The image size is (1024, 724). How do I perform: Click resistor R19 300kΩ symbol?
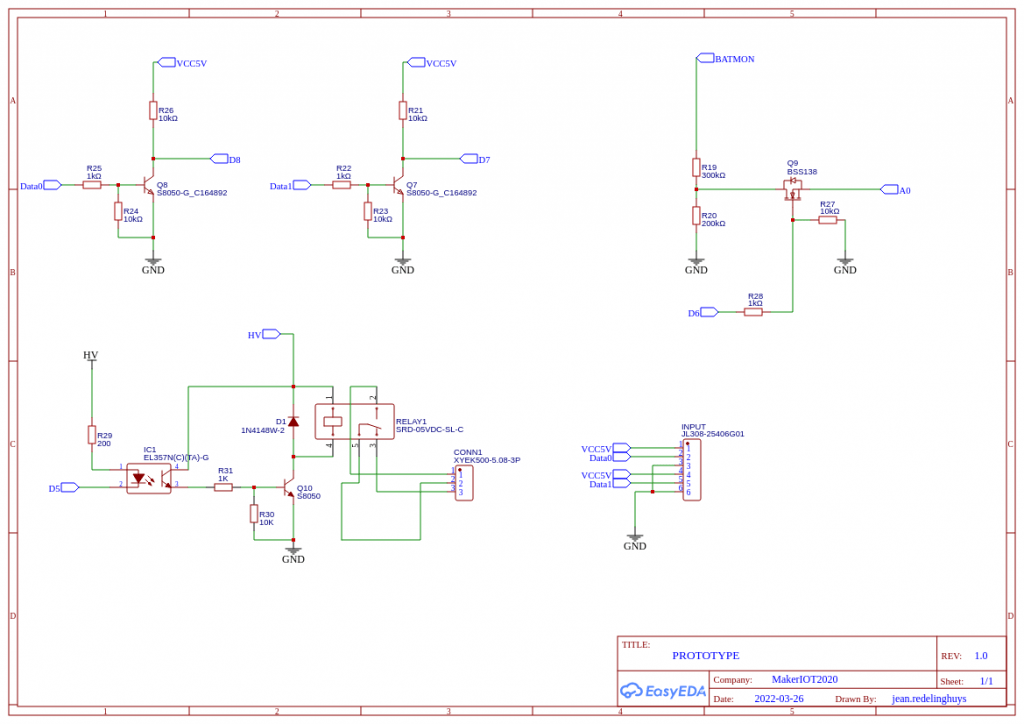point(696,167)
